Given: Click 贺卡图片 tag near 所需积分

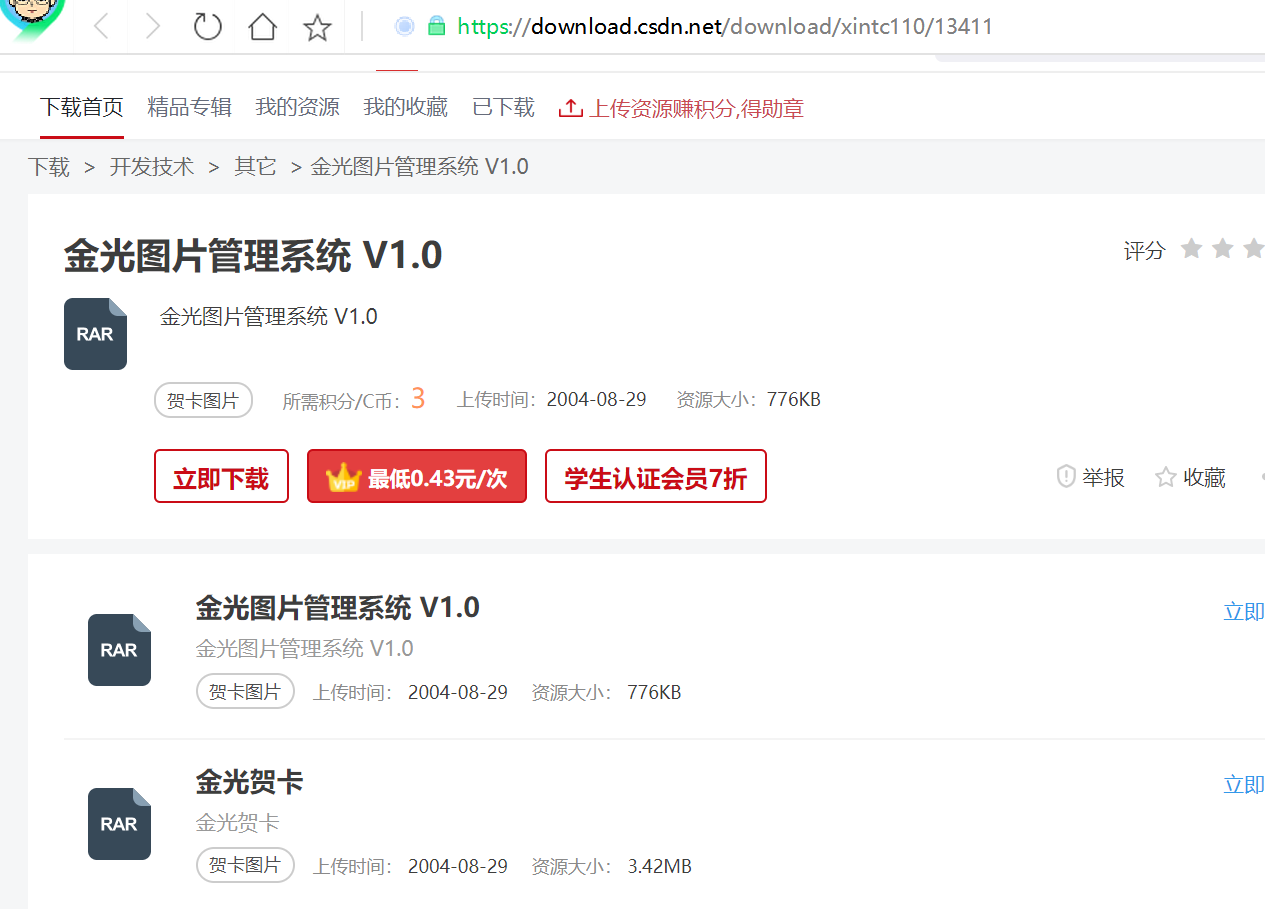Looking at the screenshot, I should [203, 401].
